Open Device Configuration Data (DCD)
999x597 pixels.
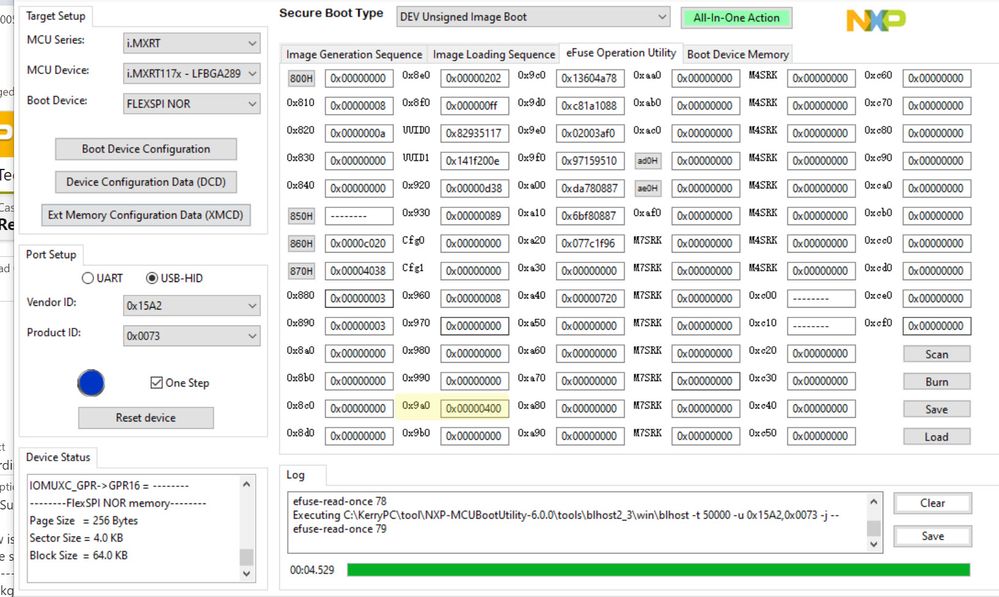146,182
